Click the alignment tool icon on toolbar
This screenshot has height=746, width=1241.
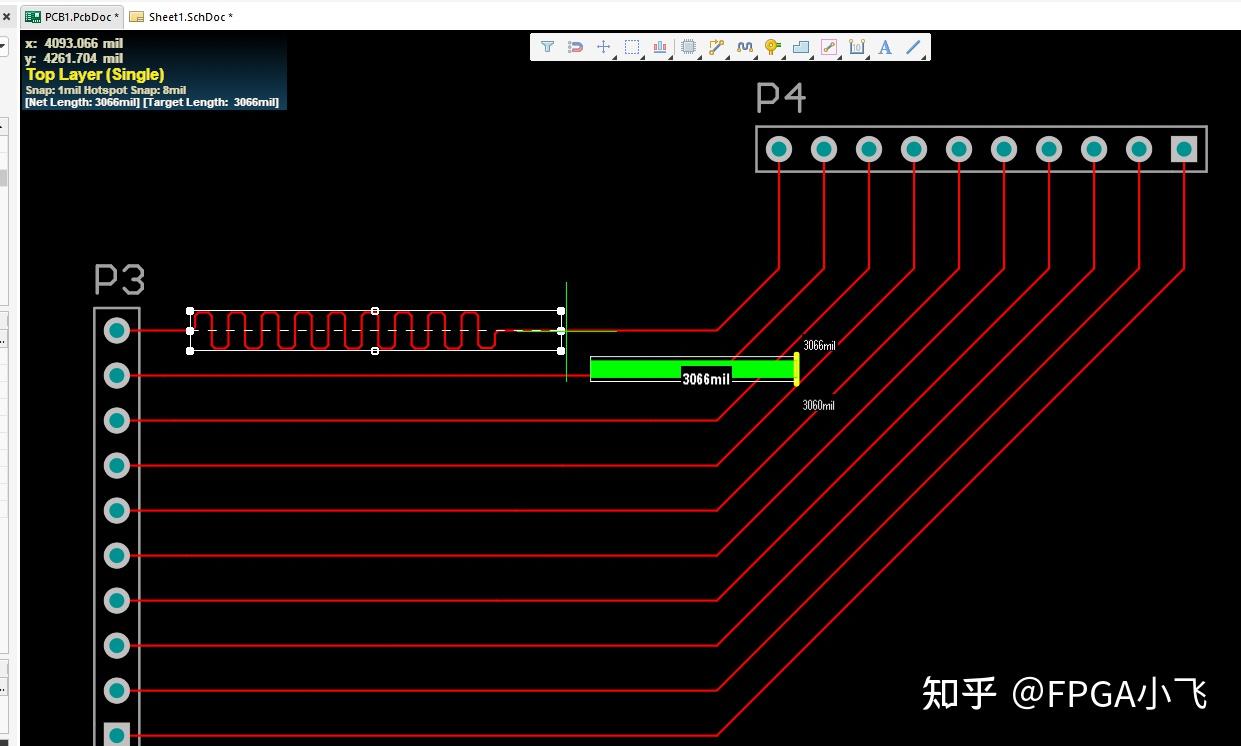(x=660, y=46)
